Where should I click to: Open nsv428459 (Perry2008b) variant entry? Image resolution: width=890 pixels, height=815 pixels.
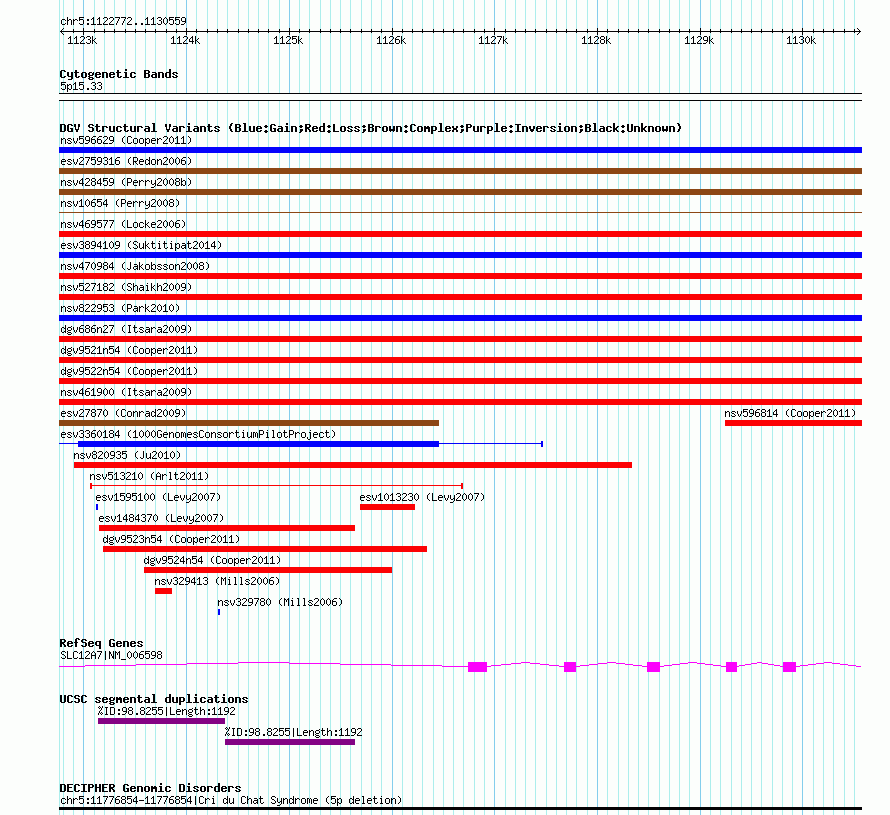tap(126, 182)
